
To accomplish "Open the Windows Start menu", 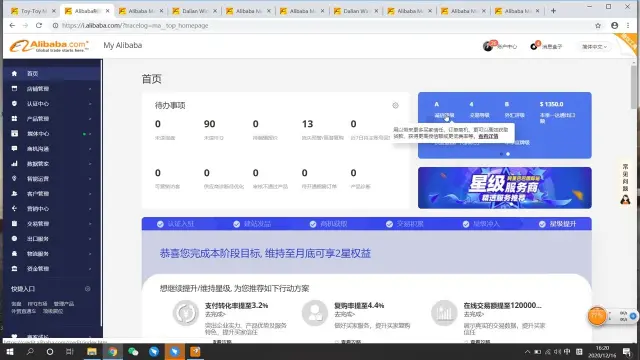I will coord(10,351).
